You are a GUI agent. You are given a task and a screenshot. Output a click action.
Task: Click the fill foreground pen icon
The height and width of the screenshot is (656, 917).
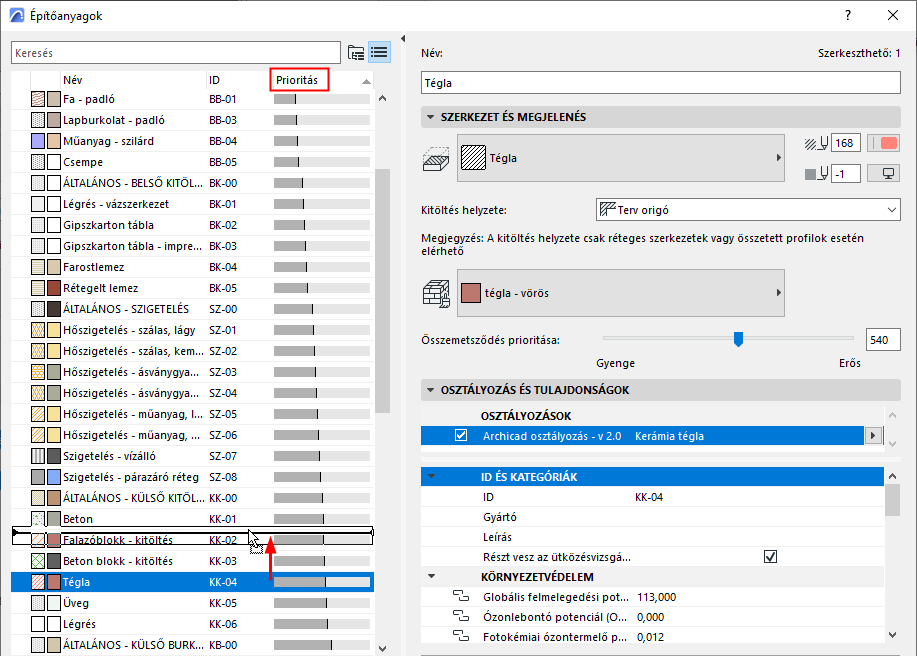tap(816, 143)
